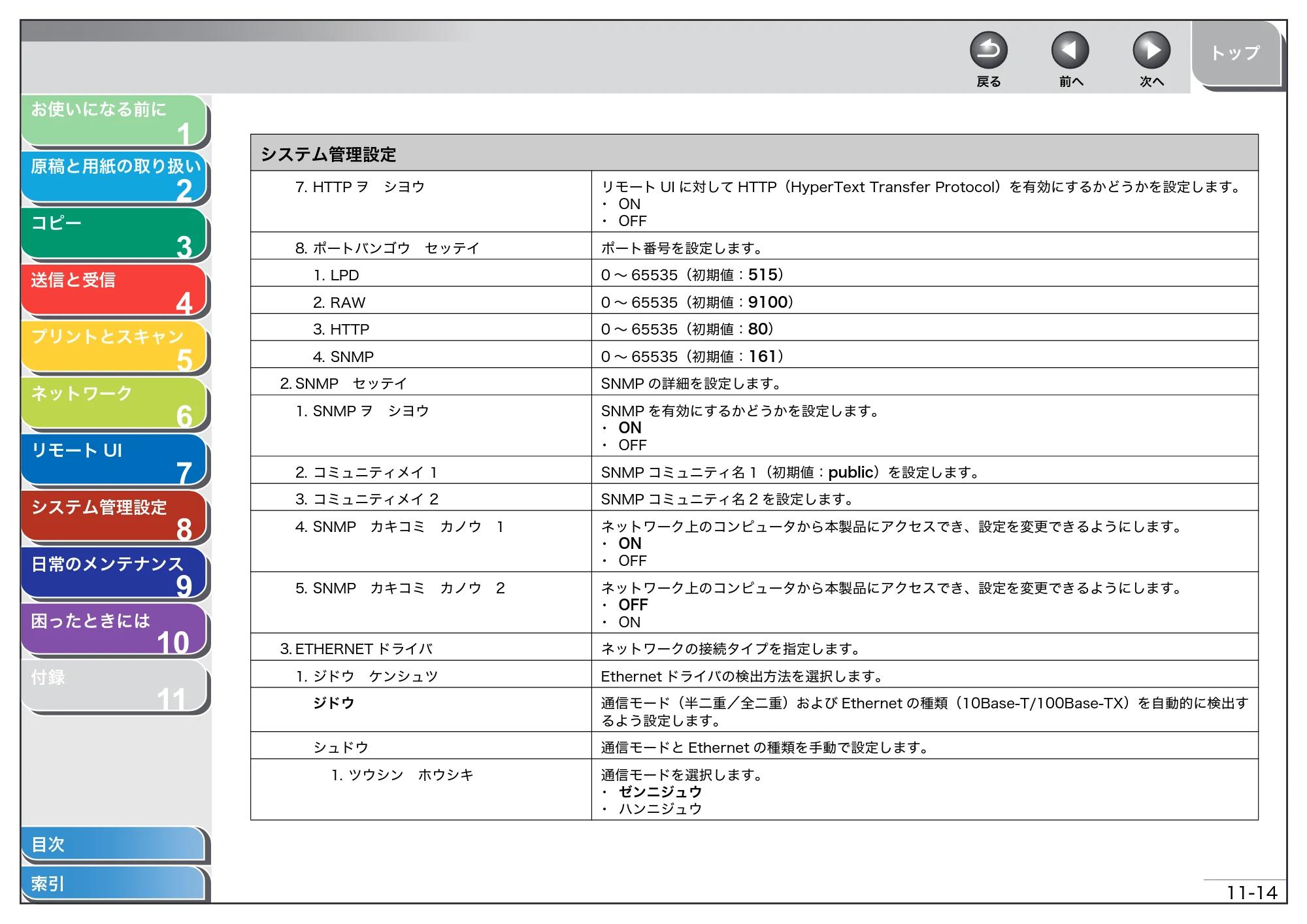1307x924 pixels.
Task: Select chapter 3 コピー tab
Action: pyautogui.click(x=114, y=234)
